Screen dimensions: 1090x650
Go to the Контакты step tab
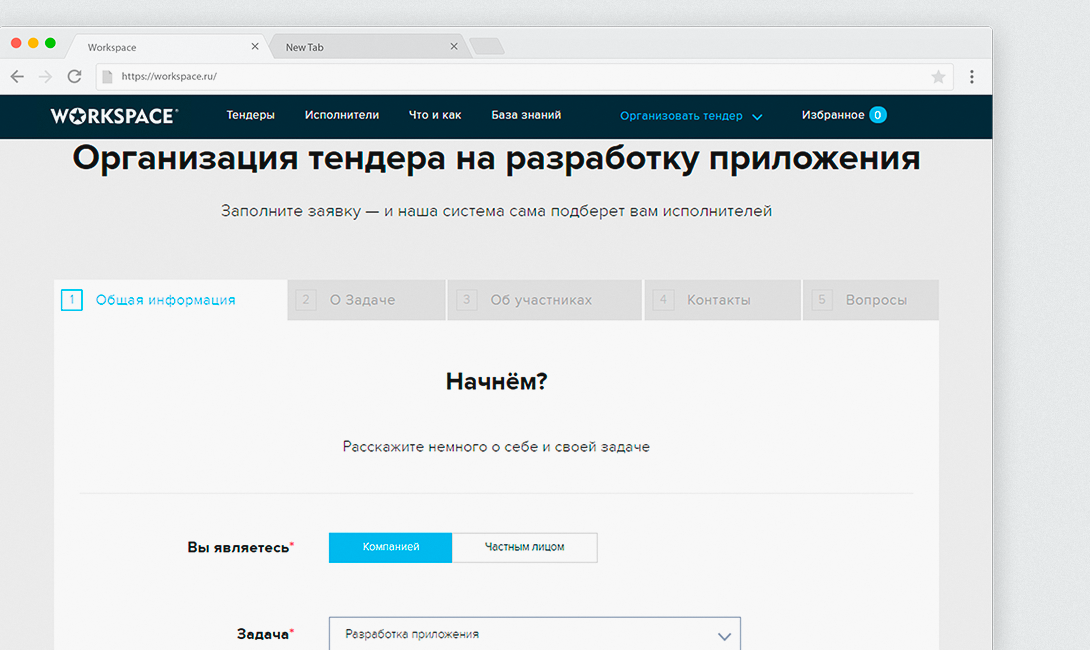coord(722,300)
